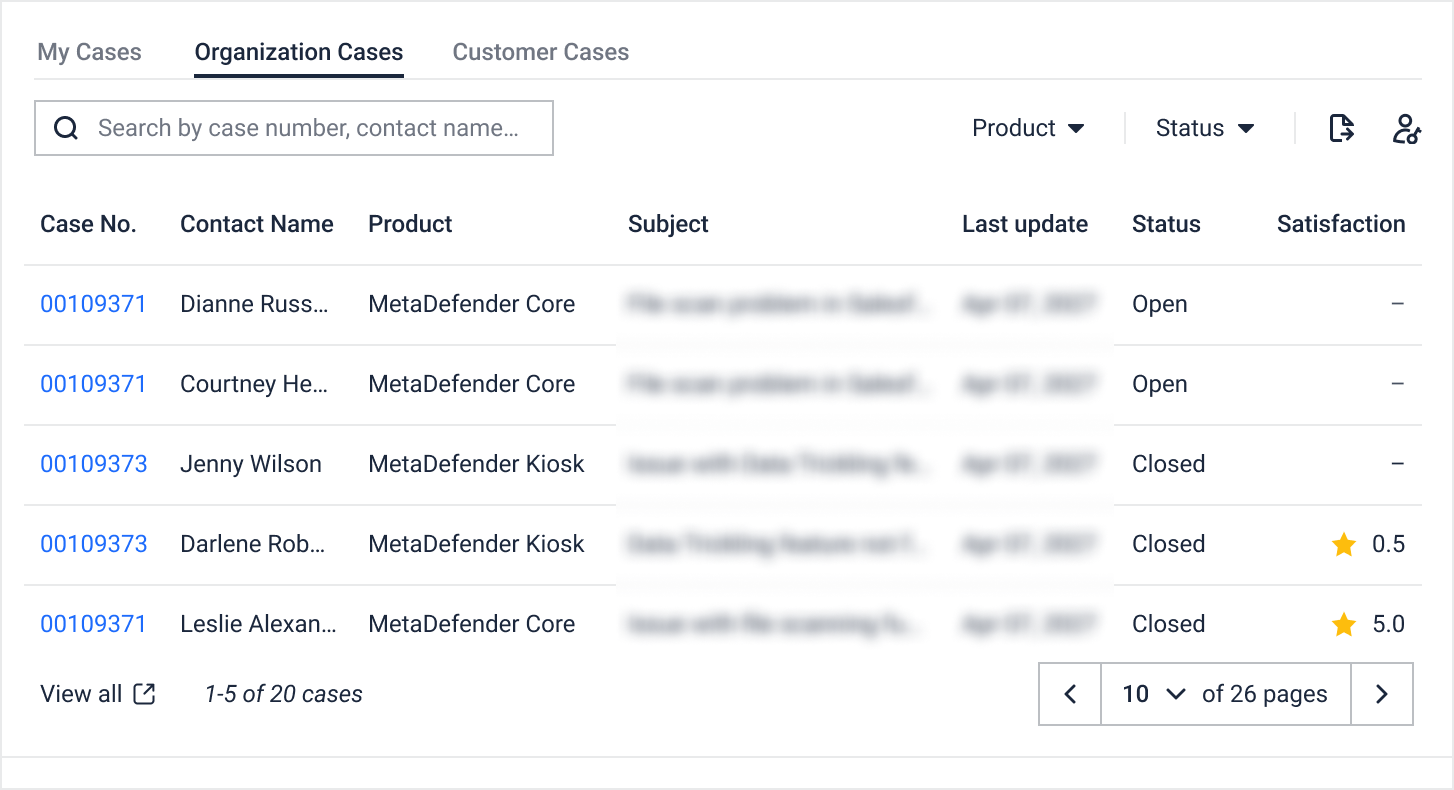Go to next page arrow
The height and width of the screenshot is (790, 1454).
click(1381, 694)
